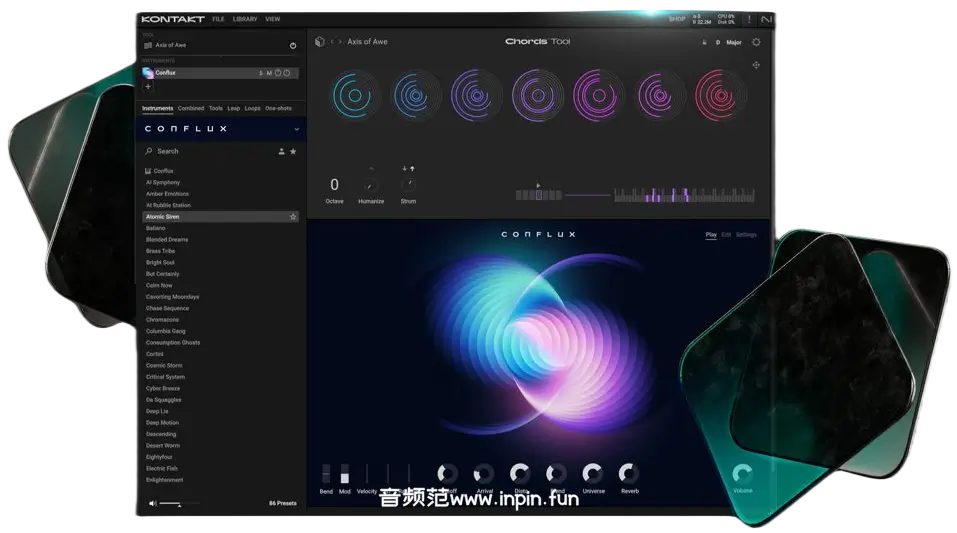957x533 pixels.
Task: Click the Conflux instrument thumbnail icon
Action: [148, 73]
